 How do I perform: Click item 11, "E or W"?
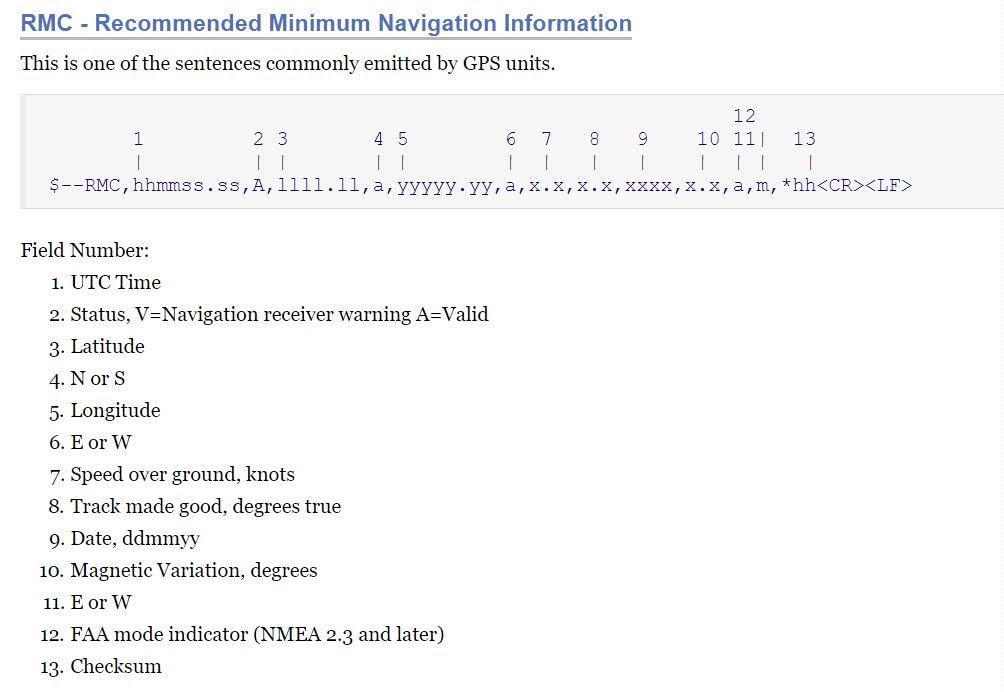[x=100, y=602]
